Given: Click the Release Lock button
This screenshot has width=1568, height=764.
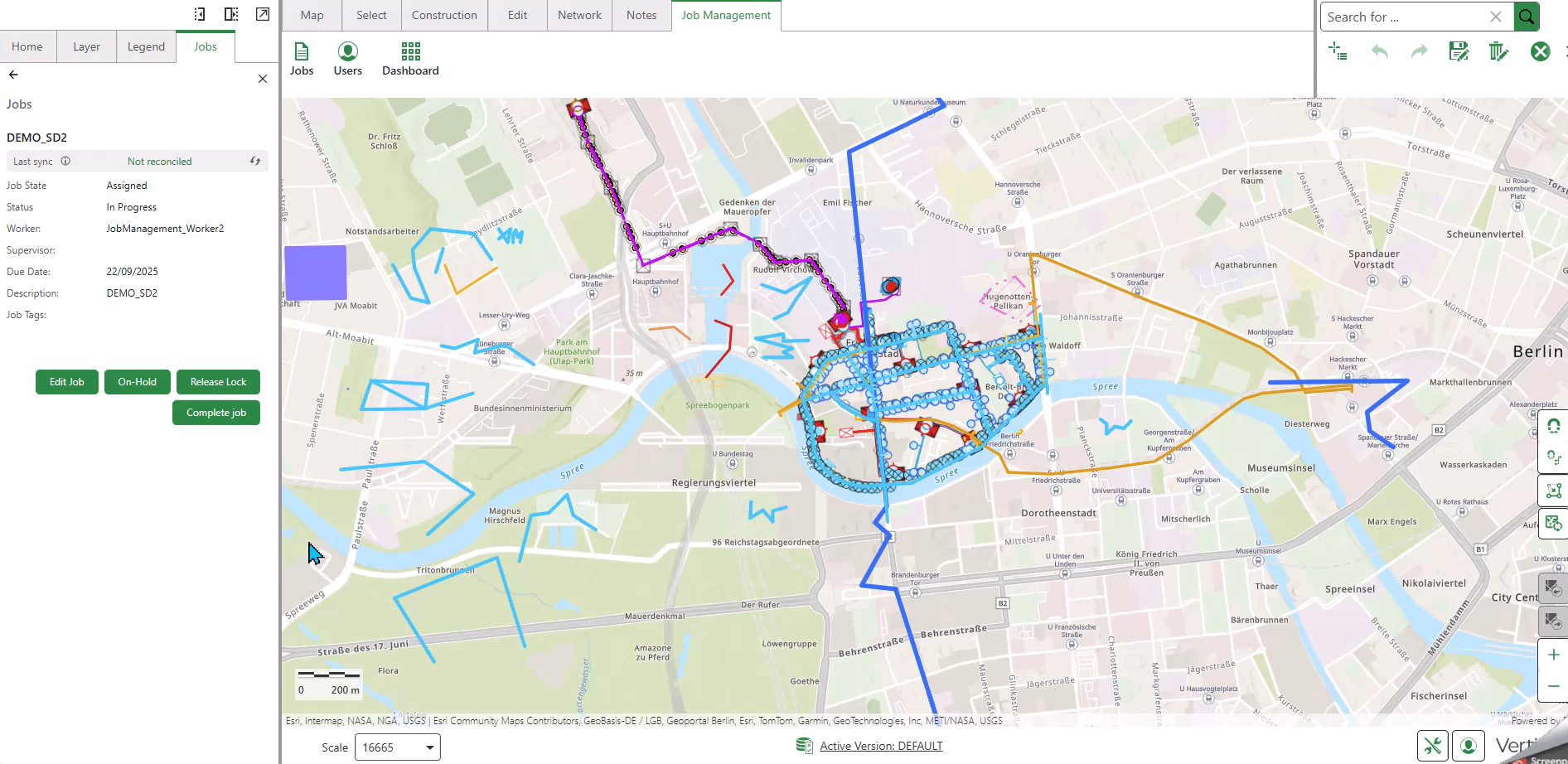Looking at the screenshot, I should (x=218, y=382).
